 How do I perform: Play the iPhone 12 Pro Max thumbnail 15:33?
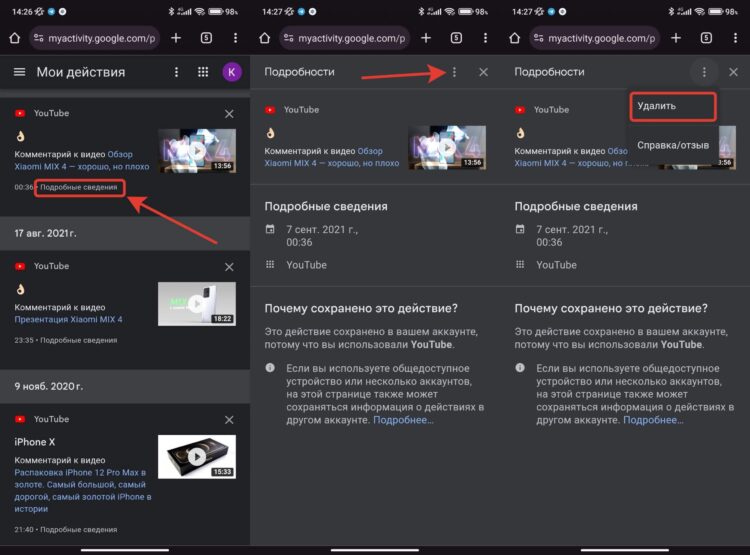click(x=196, y=457)
